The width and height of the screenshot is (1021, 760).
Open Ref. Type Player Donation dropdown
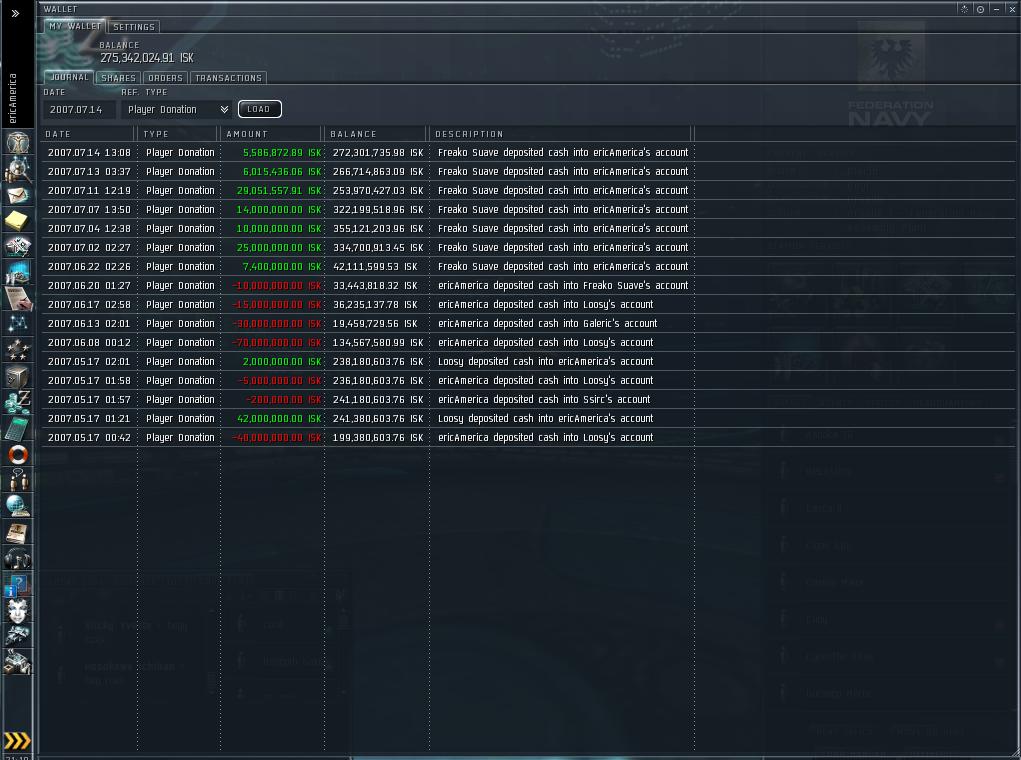[176, 109]
